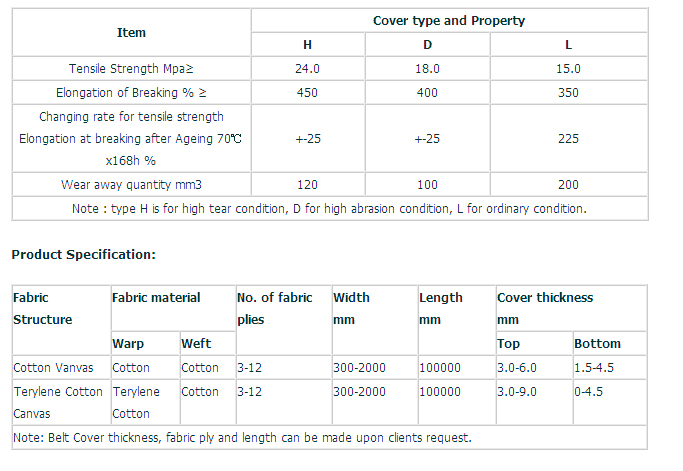Select the "Elongation of Breaking % ≥" label
The image size is (683, 471).
coord(131,93)
